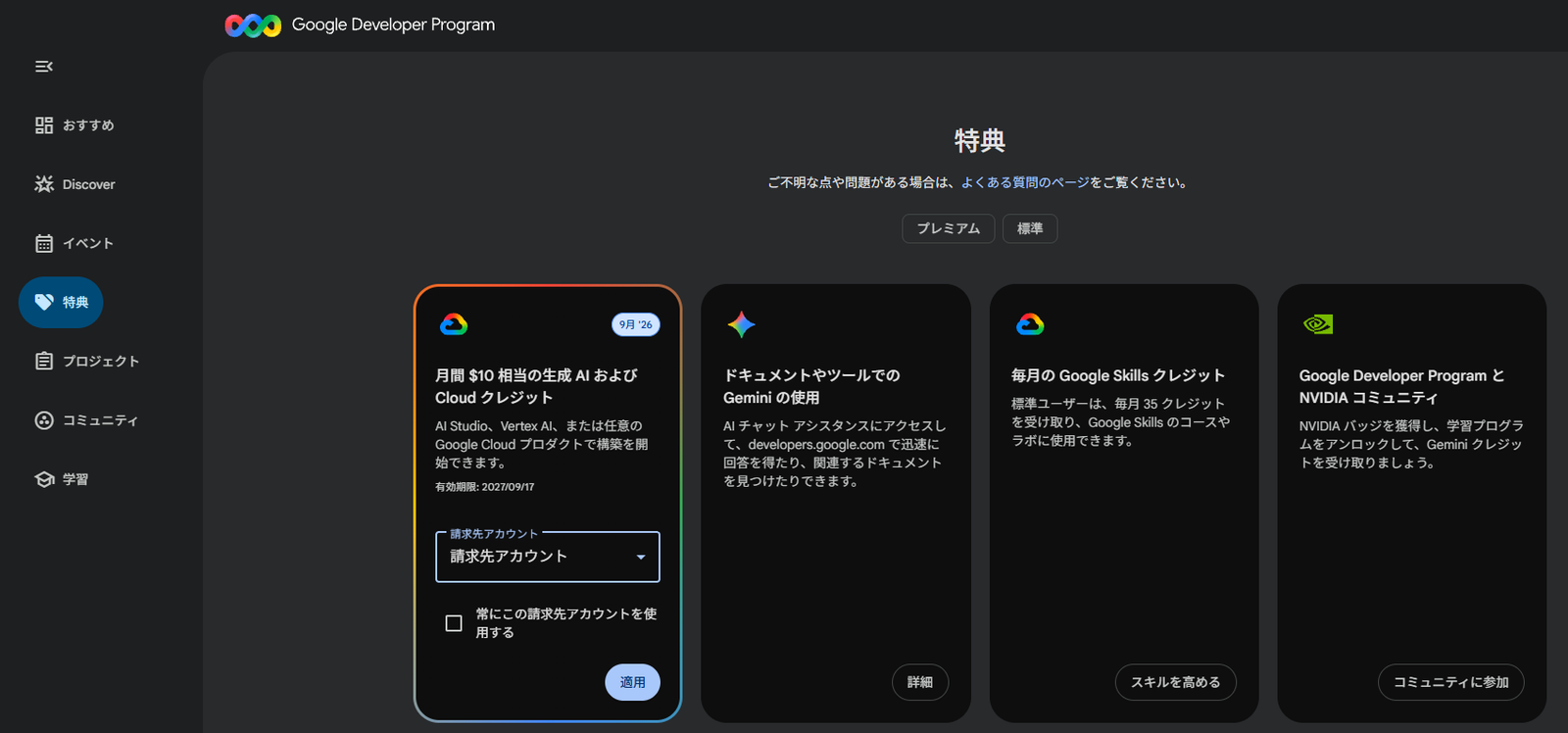Click the AI Studio、Vertex AI description text

pos(542,444)
